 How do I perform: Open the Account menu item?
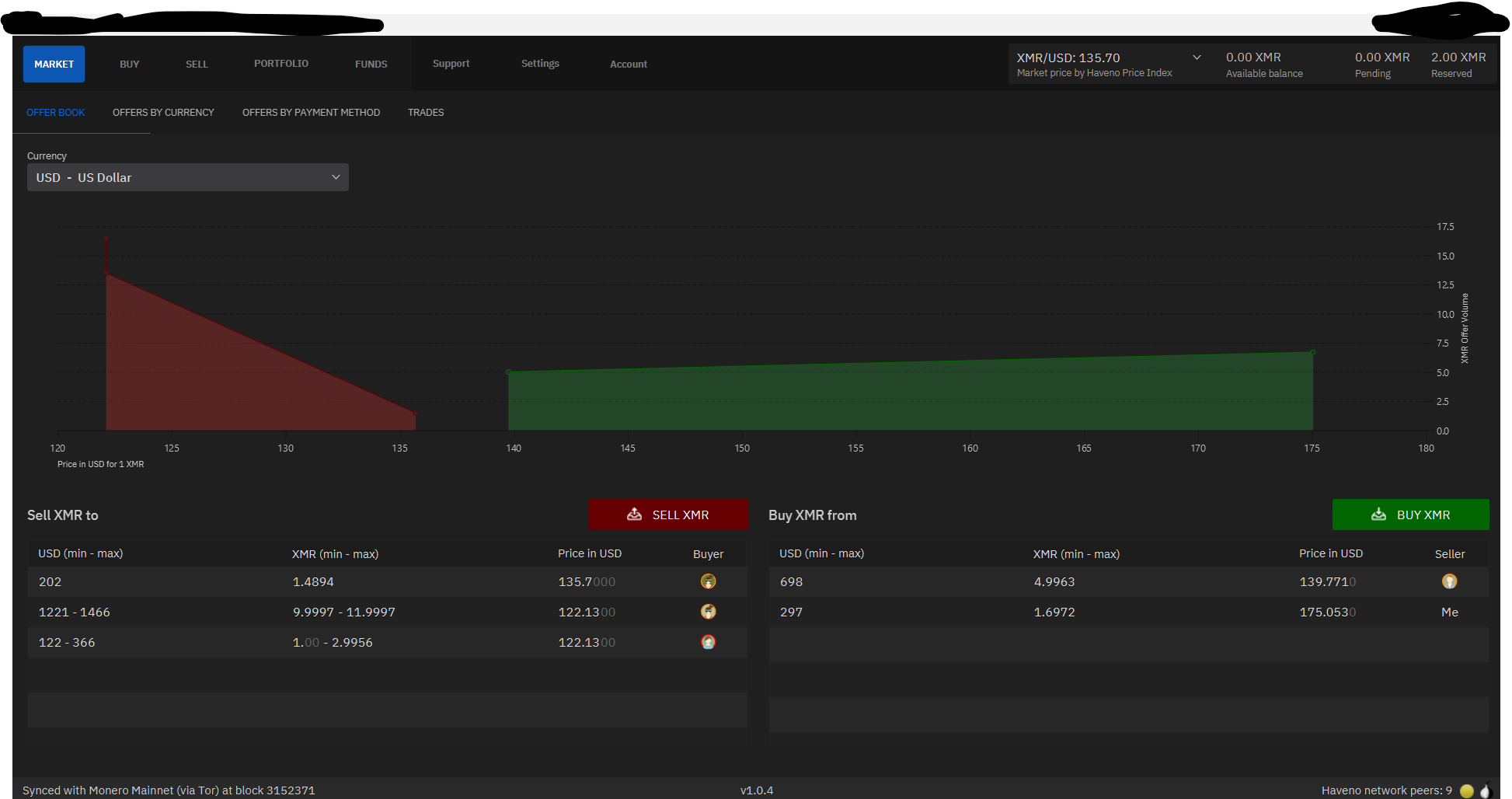pyautogui.click(x=628, y=64)
